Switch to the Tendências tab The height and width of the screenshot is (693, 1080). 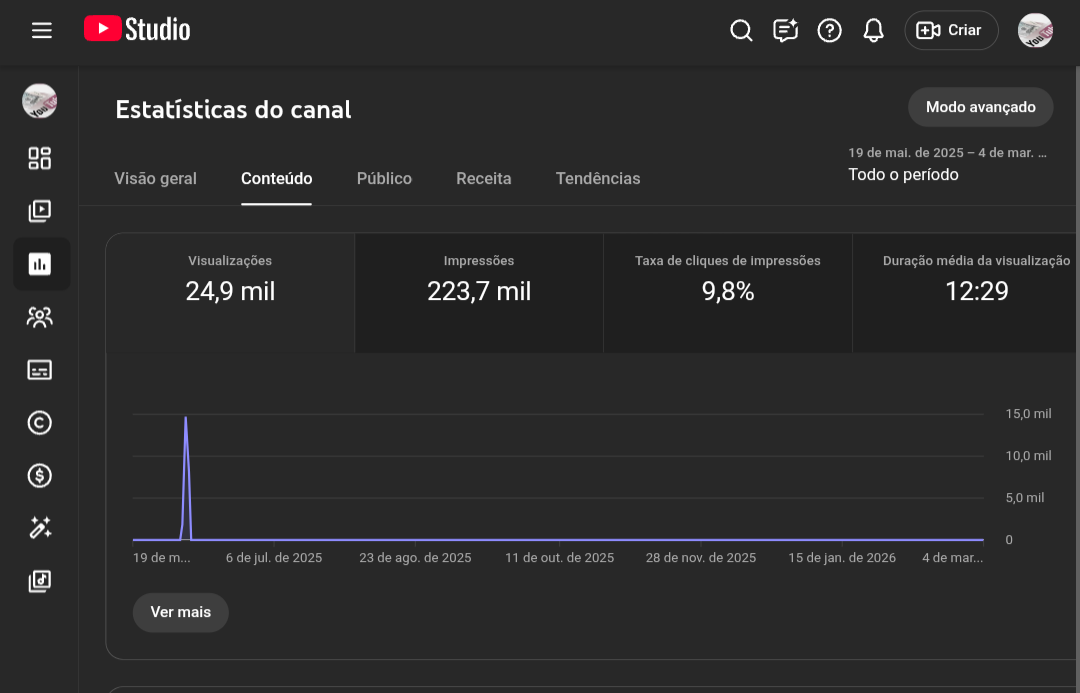[598, 178]
